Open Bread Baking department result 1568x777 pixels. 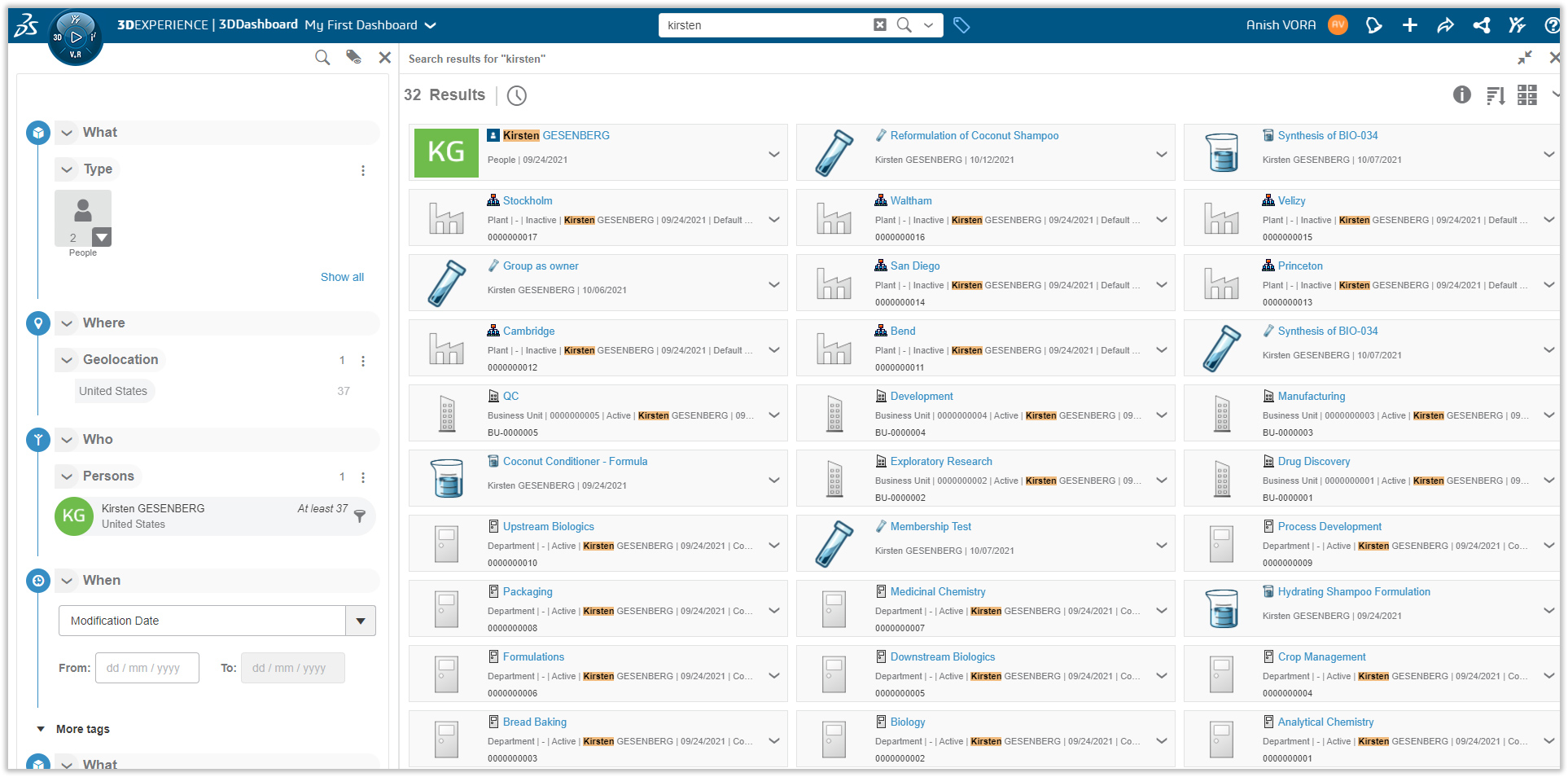[x=534, y=722]
